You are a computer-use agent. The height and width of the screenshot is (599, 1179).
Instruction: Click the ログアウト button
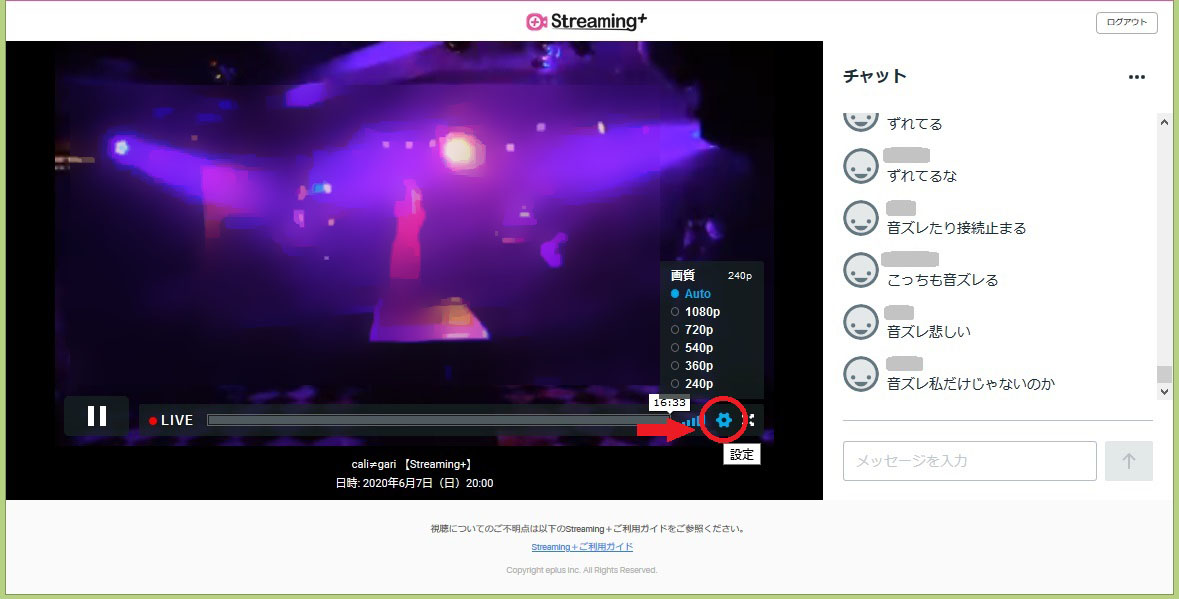coord(1126,21)
